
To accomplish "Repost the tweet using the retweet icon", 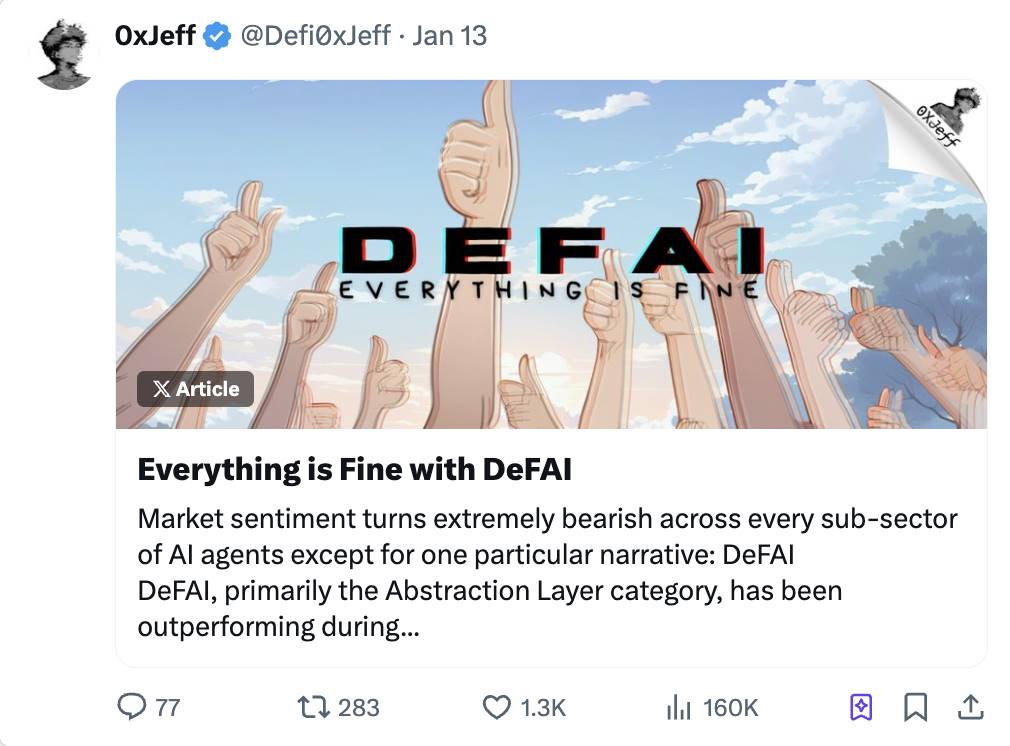I will coord(313,707).
